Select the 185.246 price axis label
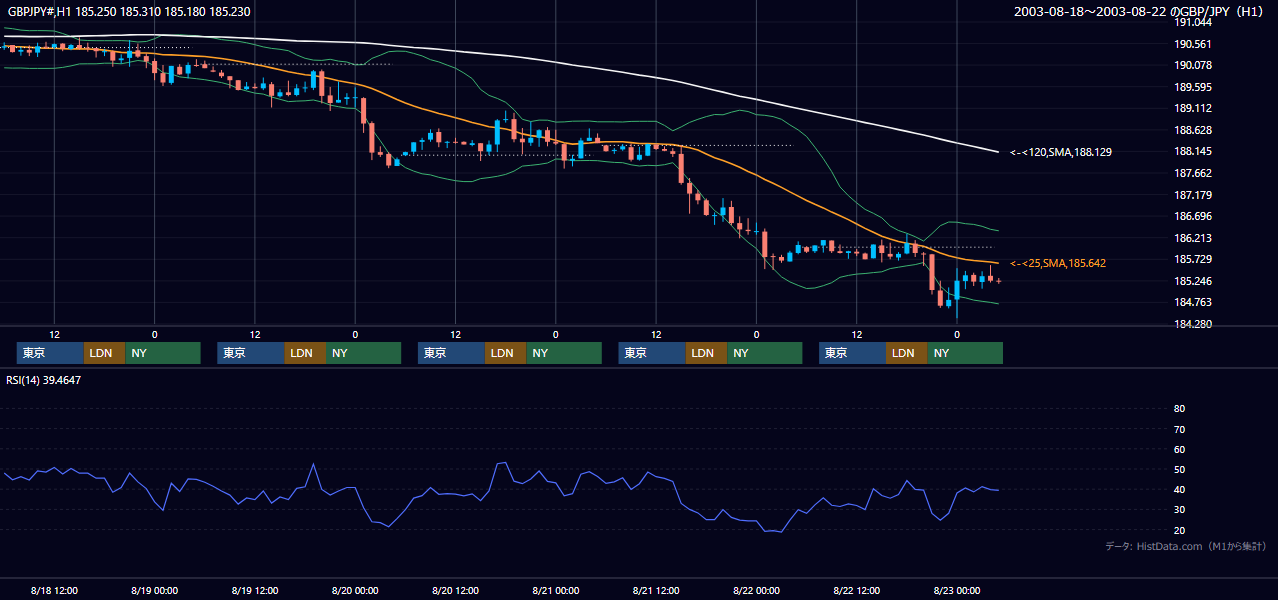The image size is (1278, 600). coord(1192,281)
